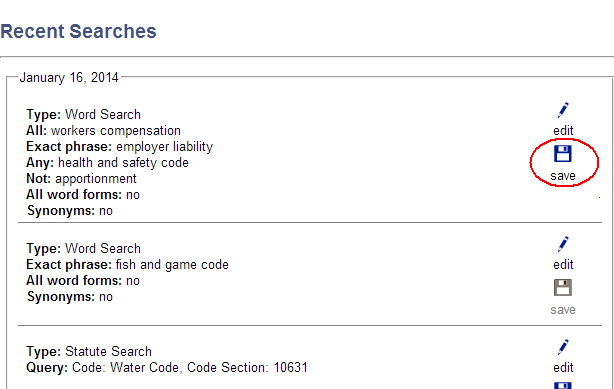Screen dimensions: 614x389
Task: Select the gray disabled save label
Action: click(x=563, y=310)
